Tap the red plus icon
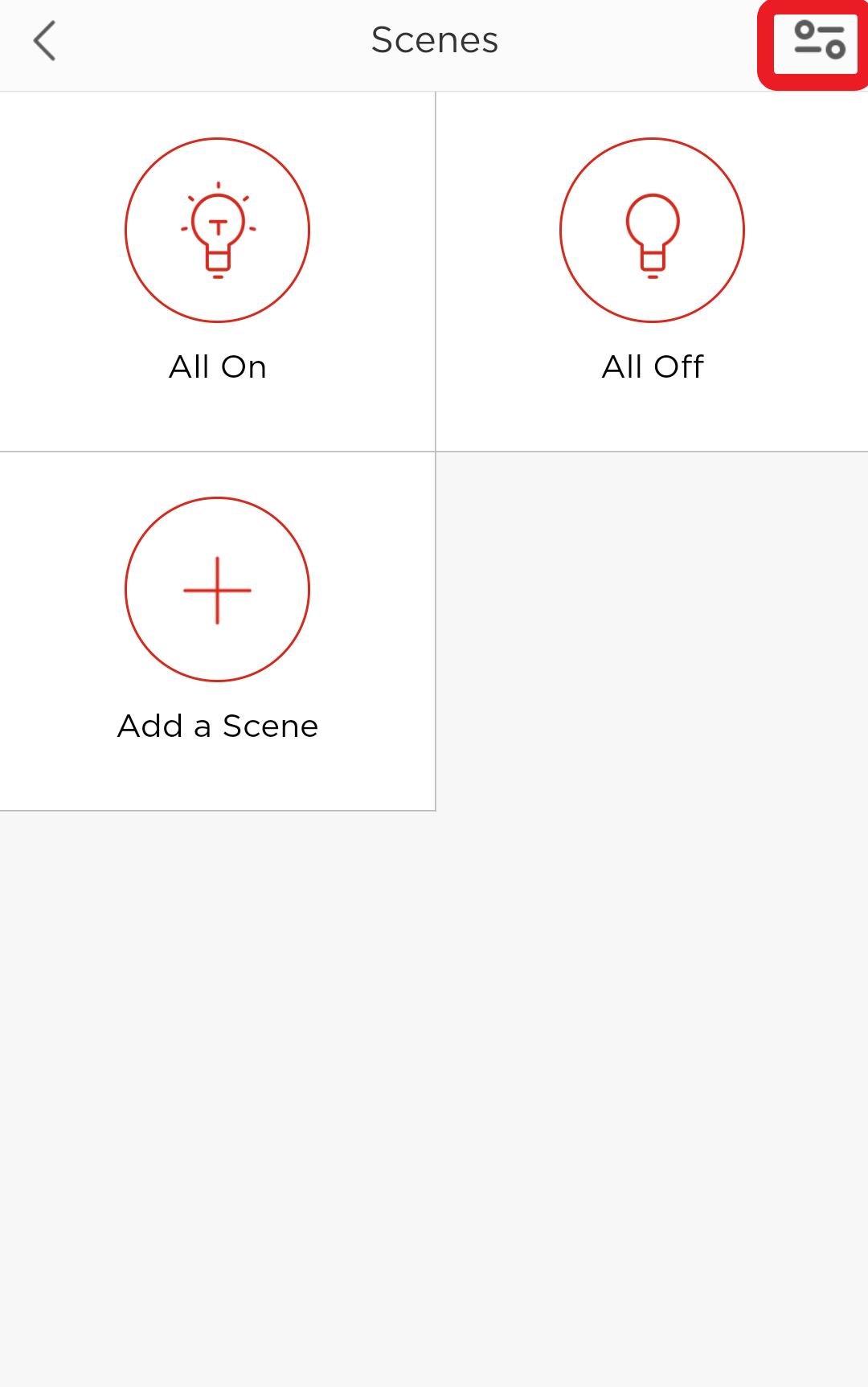 [217, 590]
